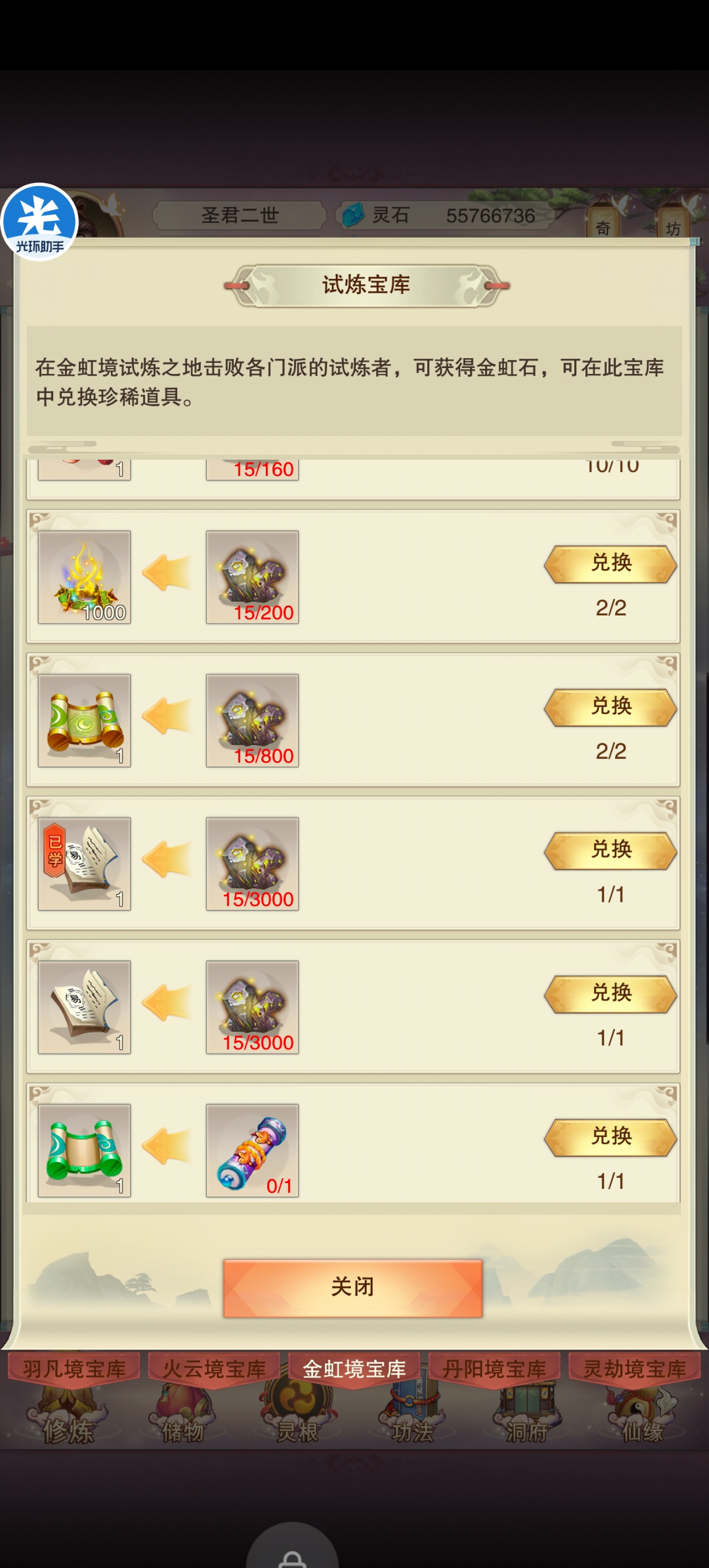Tap the 光环助手 floating assistant icon
The image size is (709, 1568).
tap(40, 222)
